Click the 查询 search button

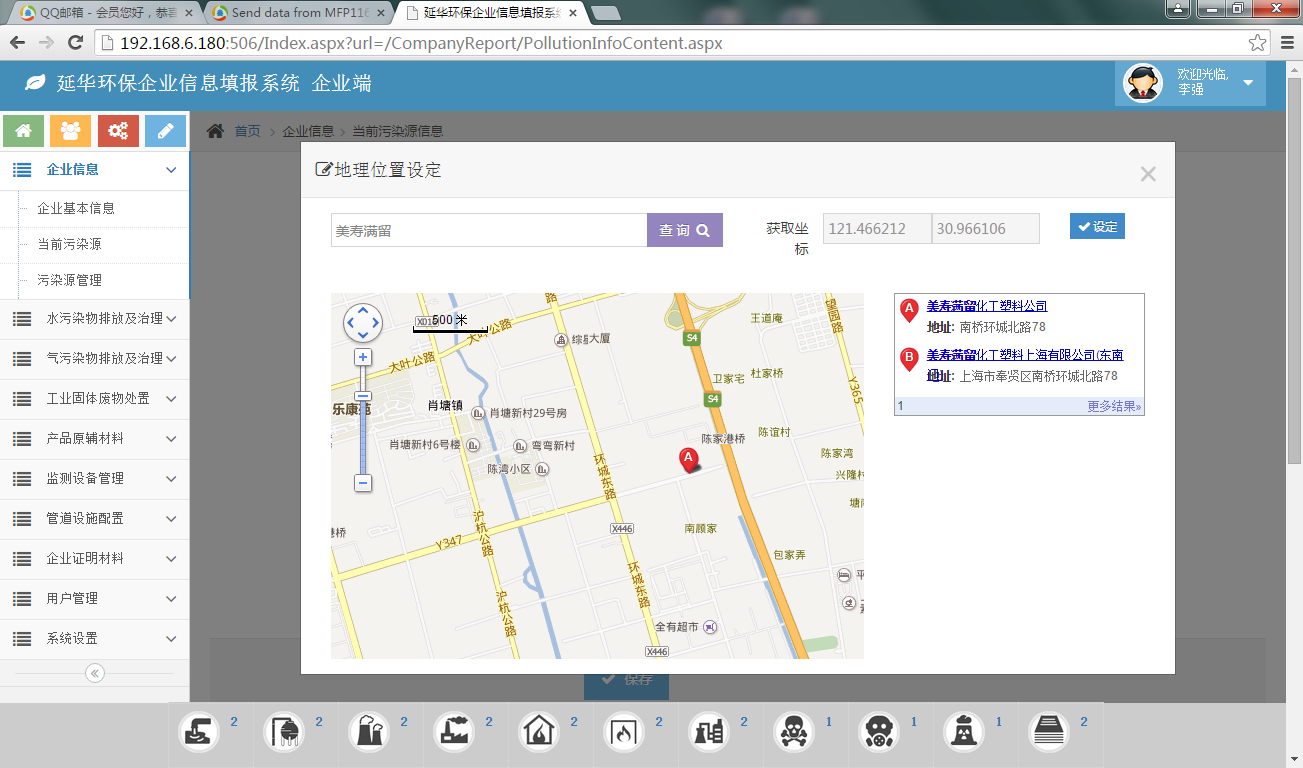(x=684, y=230)
